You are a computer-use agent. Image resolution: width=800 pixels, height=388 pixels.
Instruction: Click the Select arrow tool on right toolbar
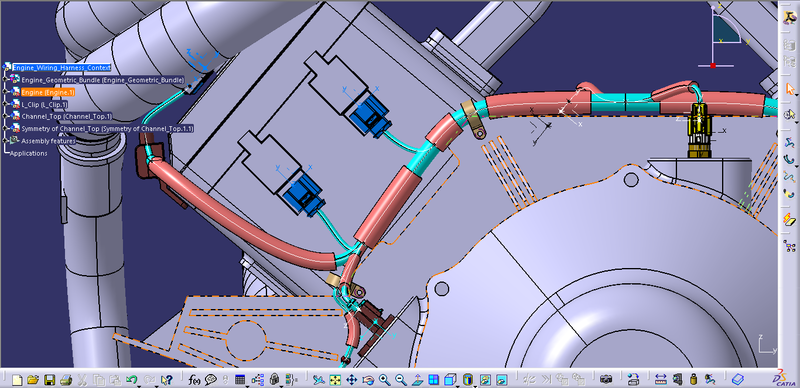790,89
